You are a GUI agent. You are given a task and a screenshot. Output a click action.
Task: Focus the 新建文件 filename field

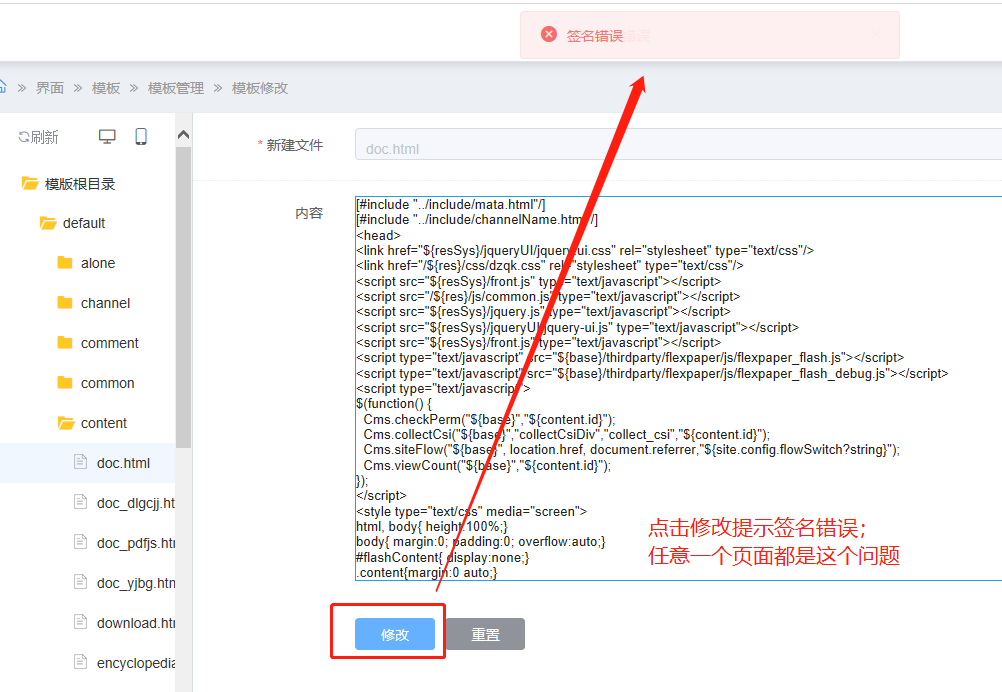(678, 144)
